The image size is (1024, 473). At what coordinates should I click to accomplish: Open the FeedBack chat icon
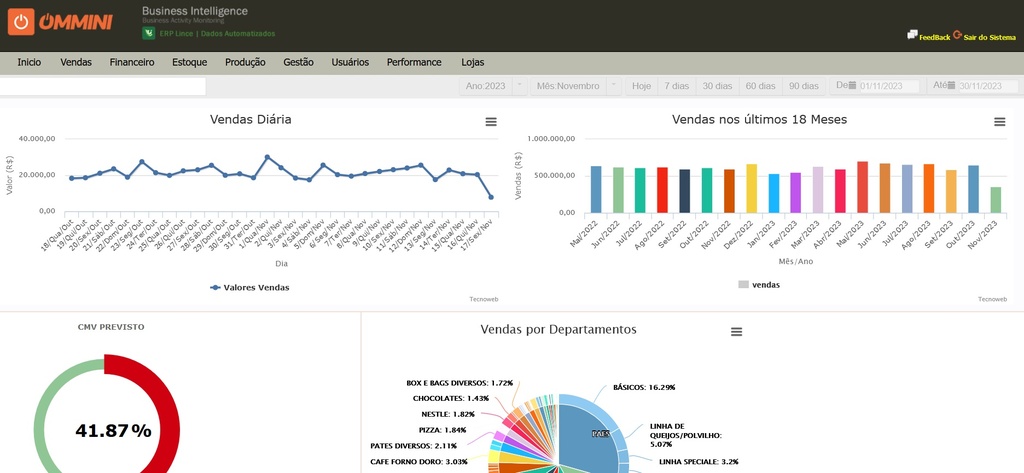(x=912, y=35)
